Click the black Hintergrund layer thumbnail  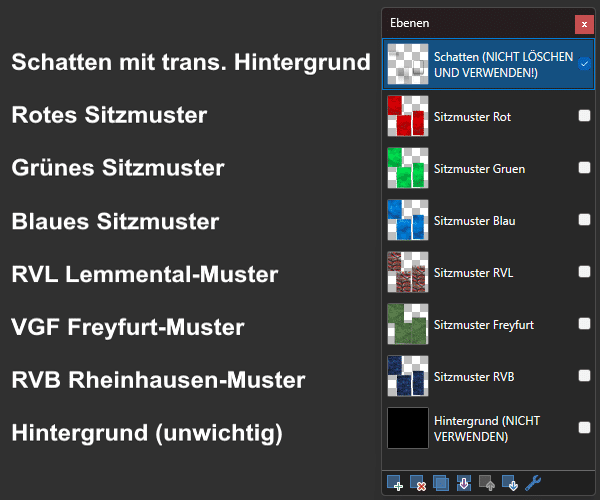coord(408,428)
